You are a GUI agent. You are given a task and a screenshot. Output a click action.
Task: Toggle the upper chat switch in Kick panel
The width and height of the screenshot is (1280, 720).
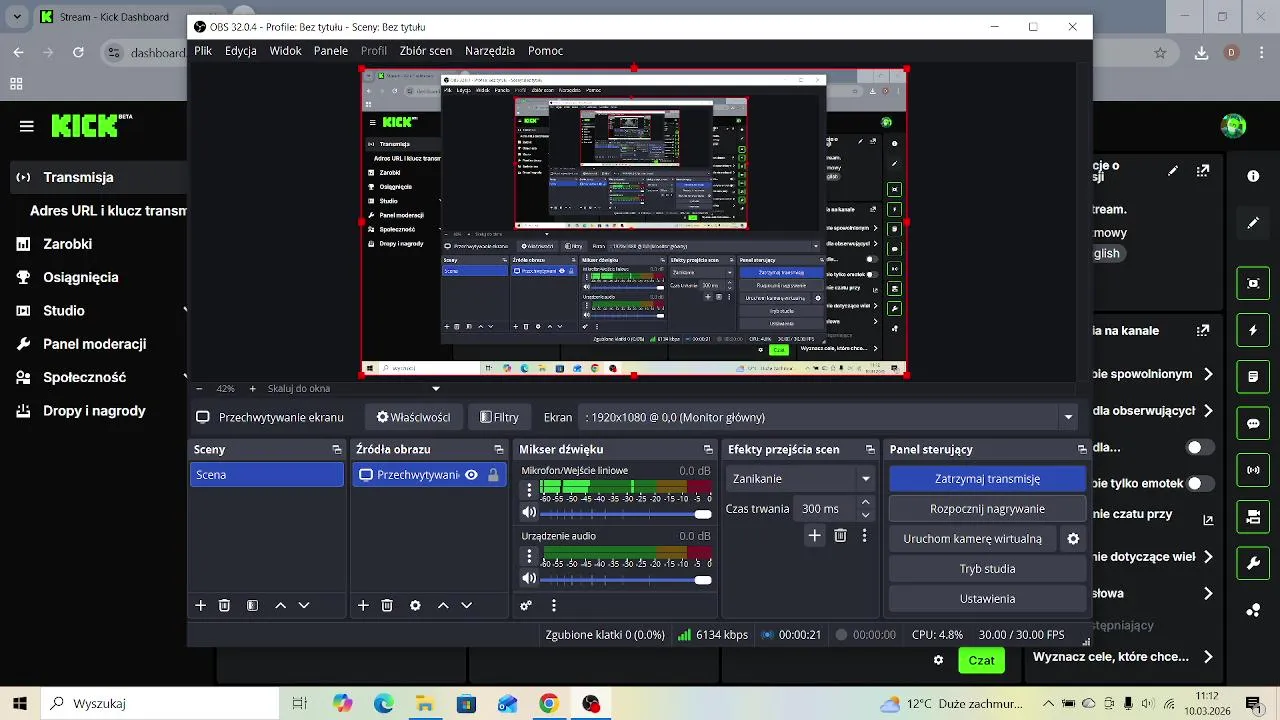(x=1200, y=447)
